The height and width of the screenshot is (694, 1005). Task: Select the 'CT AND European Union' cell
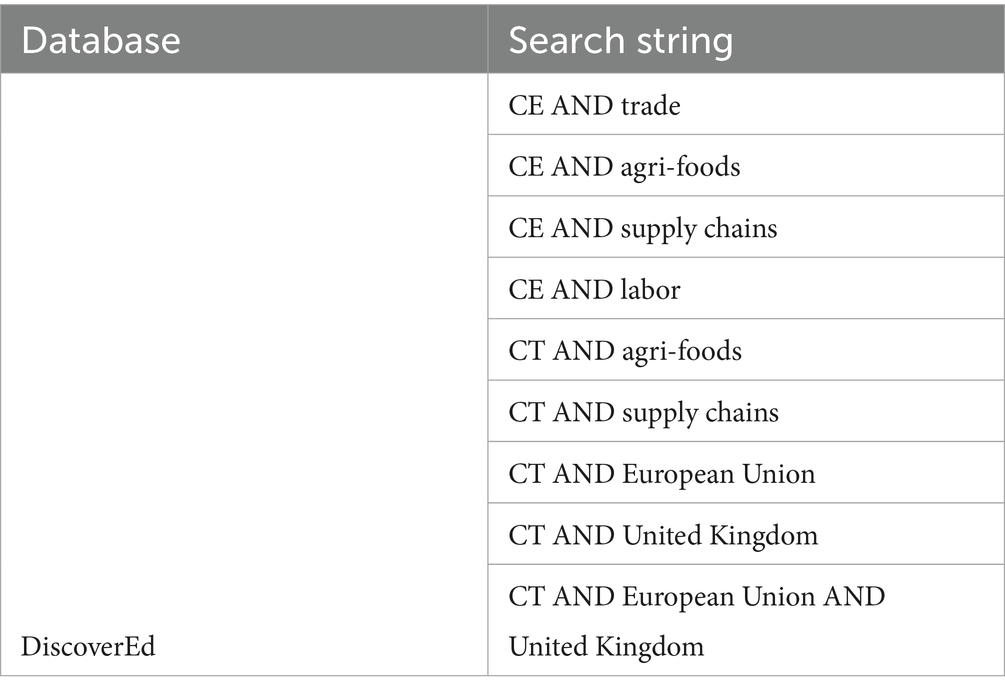pyautogui.click(x=746, y=474)
